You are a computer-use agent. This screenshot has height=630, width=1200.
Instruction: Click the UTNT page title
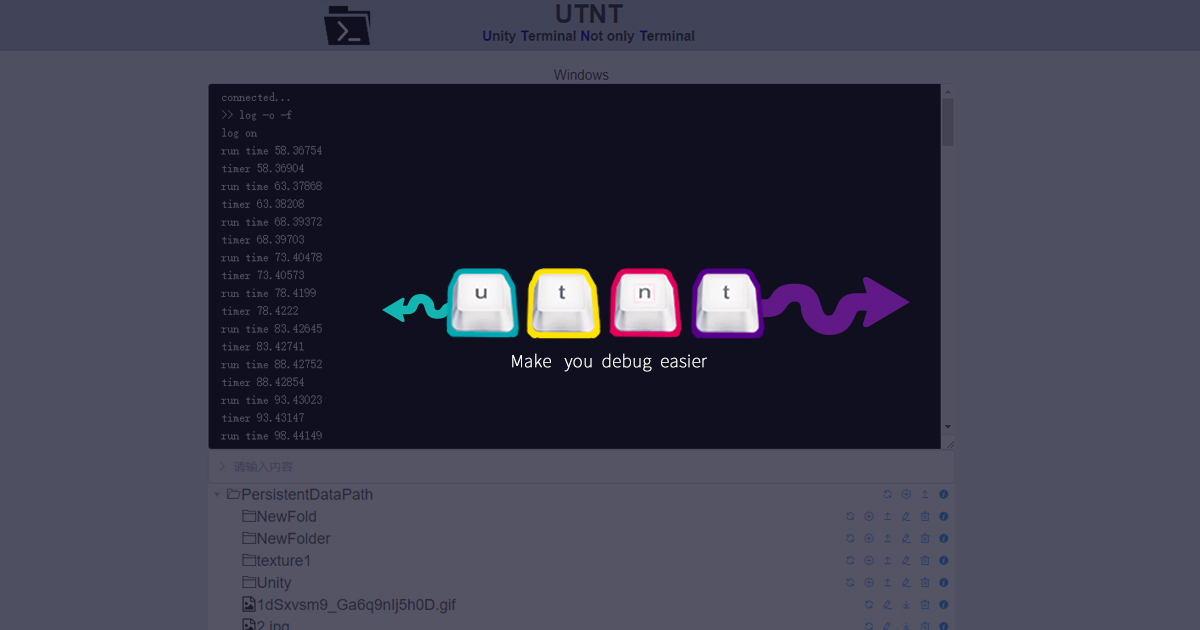pos(589,14)
